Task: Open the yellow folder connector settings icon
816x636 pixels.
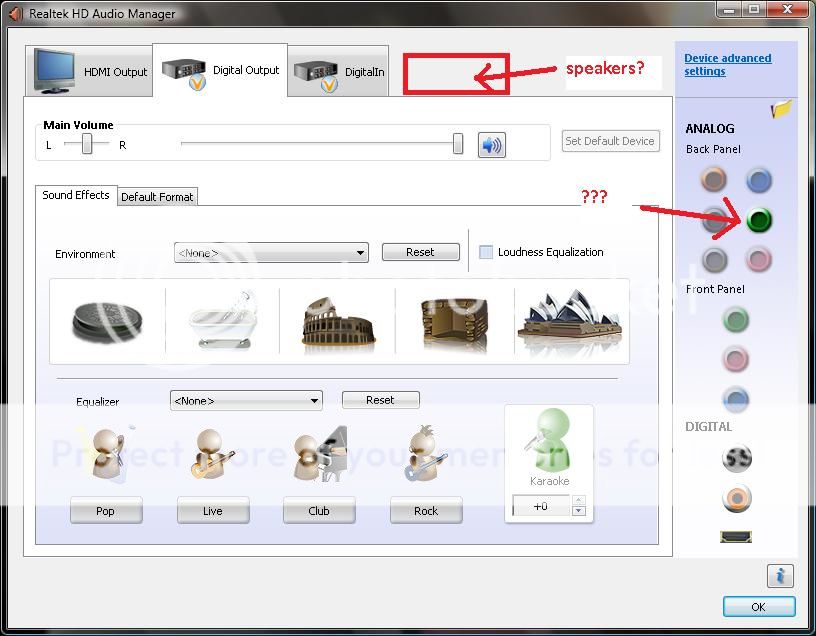Action: (x=782, y=109)
